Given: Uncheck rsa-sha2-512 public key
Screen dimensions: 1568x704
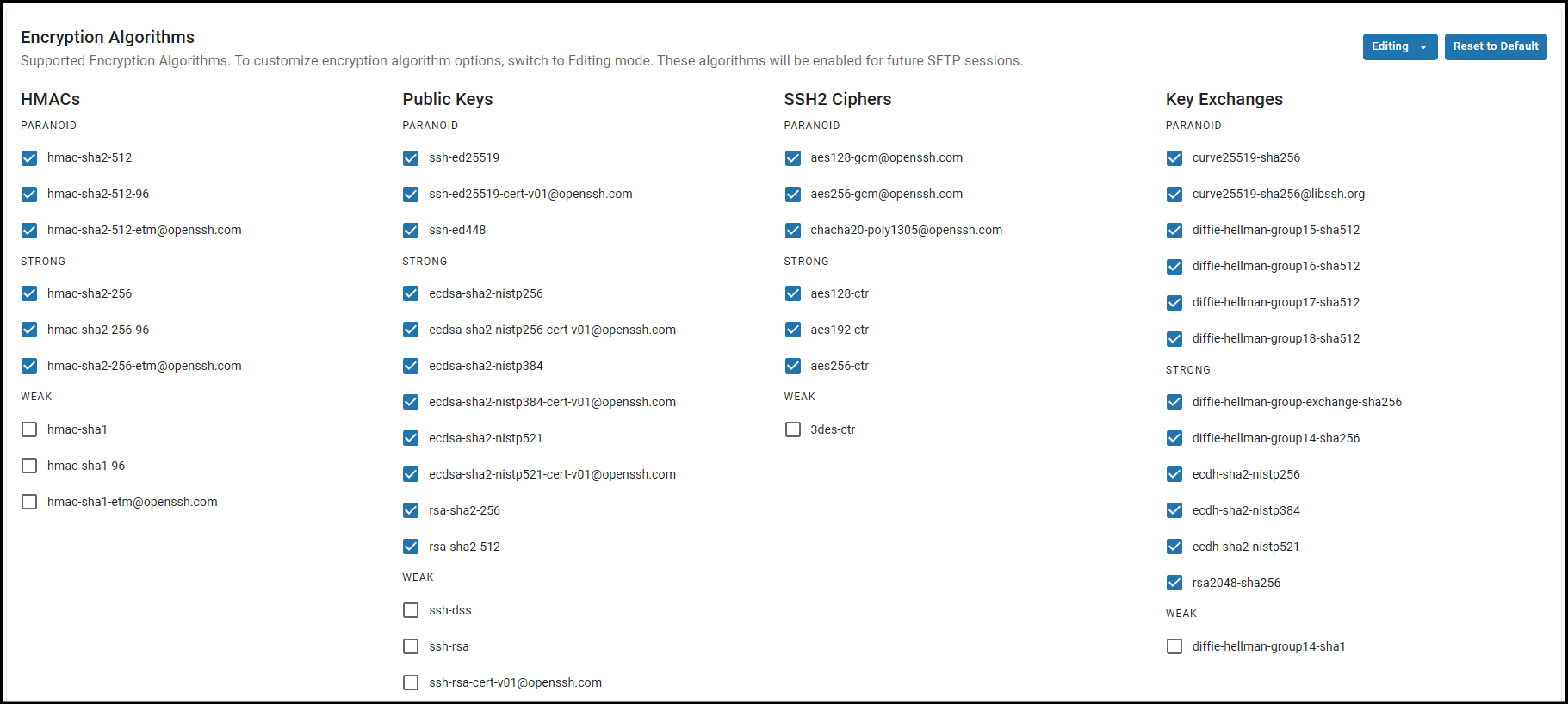Looking at the screenshot, I should [x=411, y=547].
